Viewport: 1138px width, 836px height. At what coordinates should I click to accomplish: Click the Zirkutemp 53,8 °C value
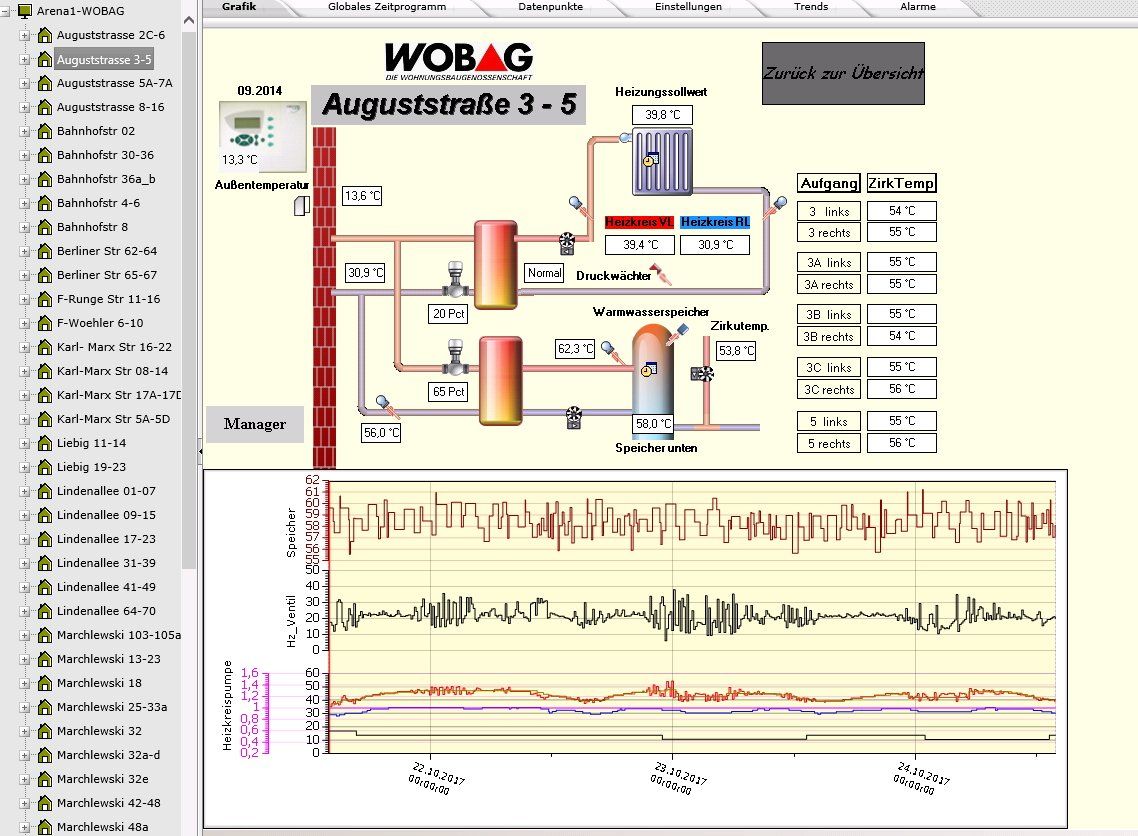pos(736,351)
